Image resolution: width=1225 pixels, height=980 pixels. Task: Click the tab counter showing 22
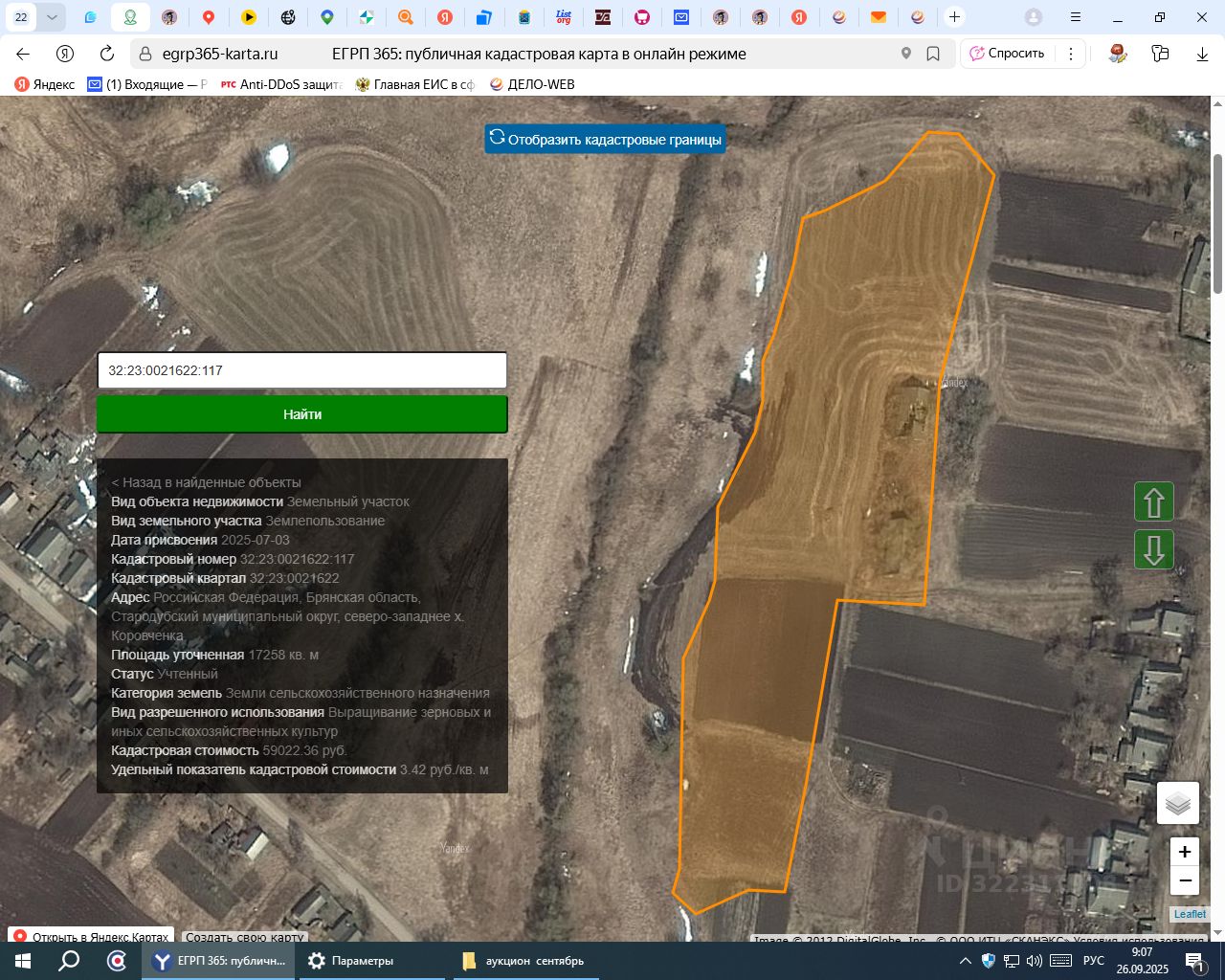tap(21, 17)
